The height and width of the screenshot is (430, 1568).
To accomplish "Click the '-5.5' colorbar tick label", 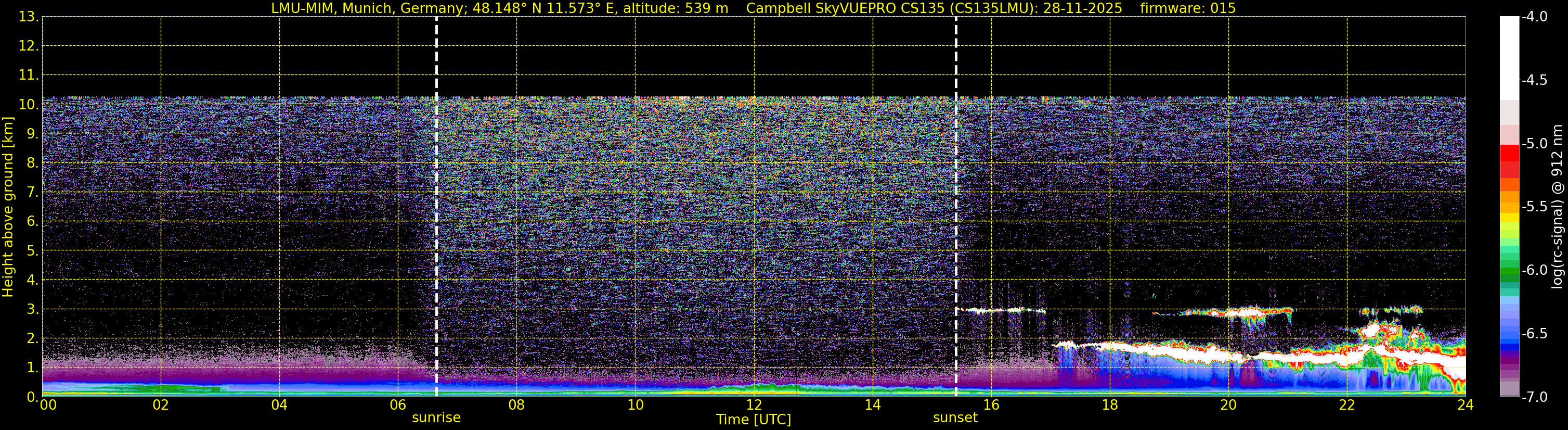I will coord(1534,207).
